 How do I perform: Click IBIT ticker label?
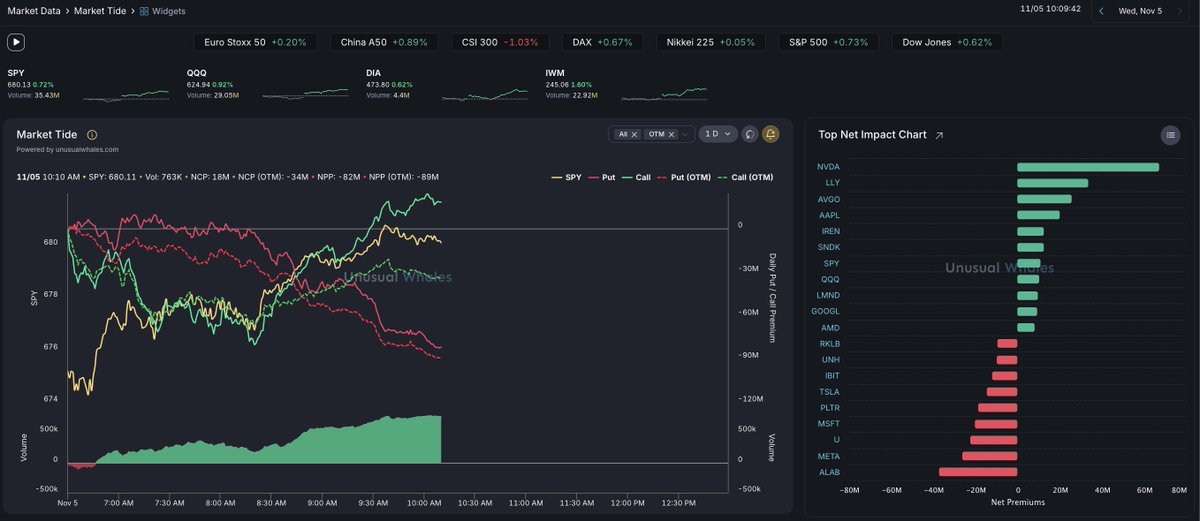(x=832, y=376)
